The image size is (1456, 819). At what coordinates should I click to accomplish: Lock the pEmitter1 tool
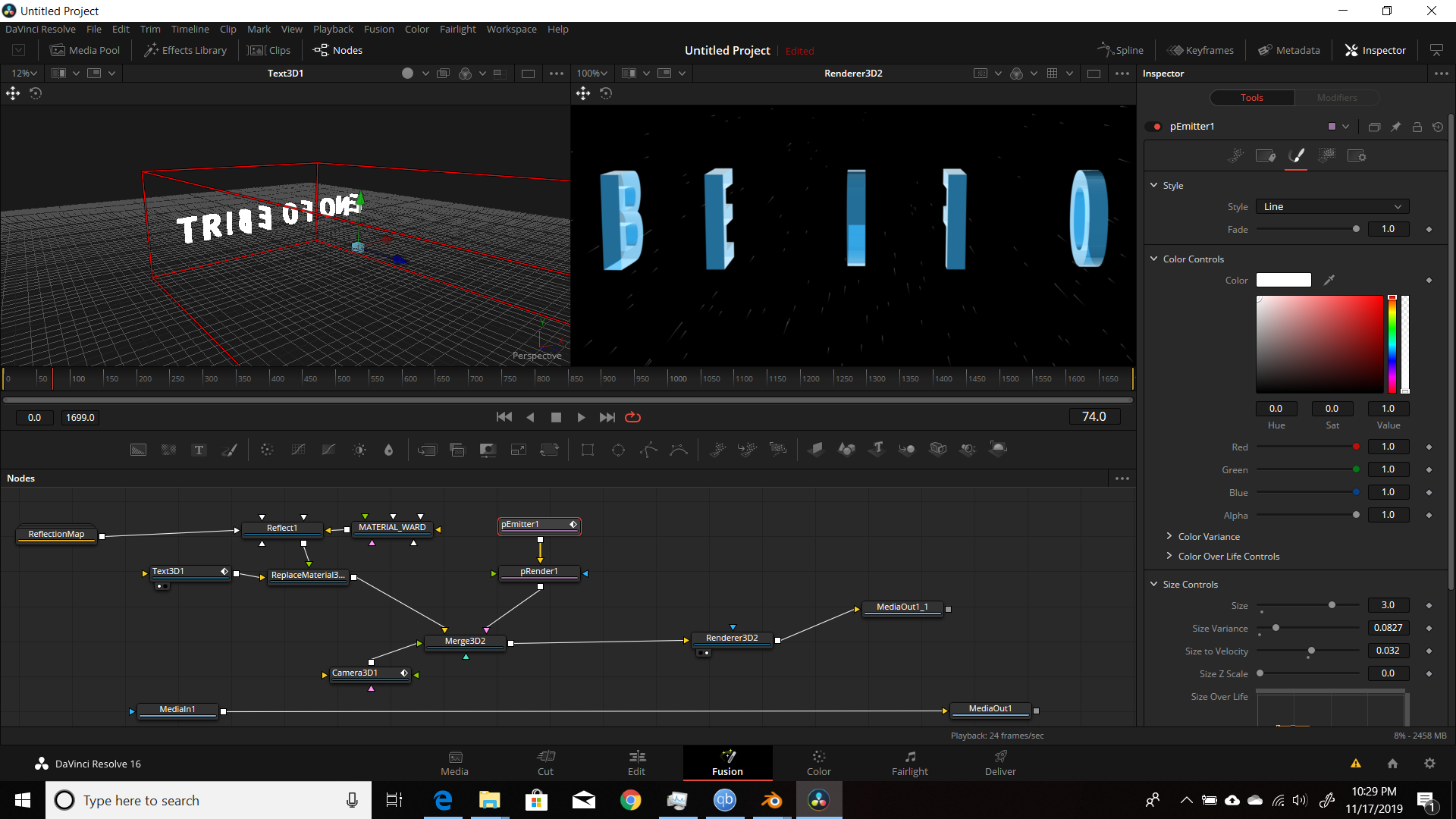pos(1417,127)
